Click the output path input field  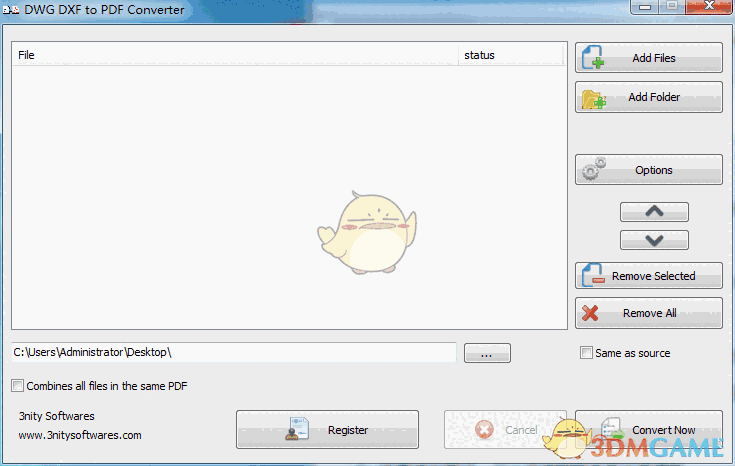click(234, 352)
